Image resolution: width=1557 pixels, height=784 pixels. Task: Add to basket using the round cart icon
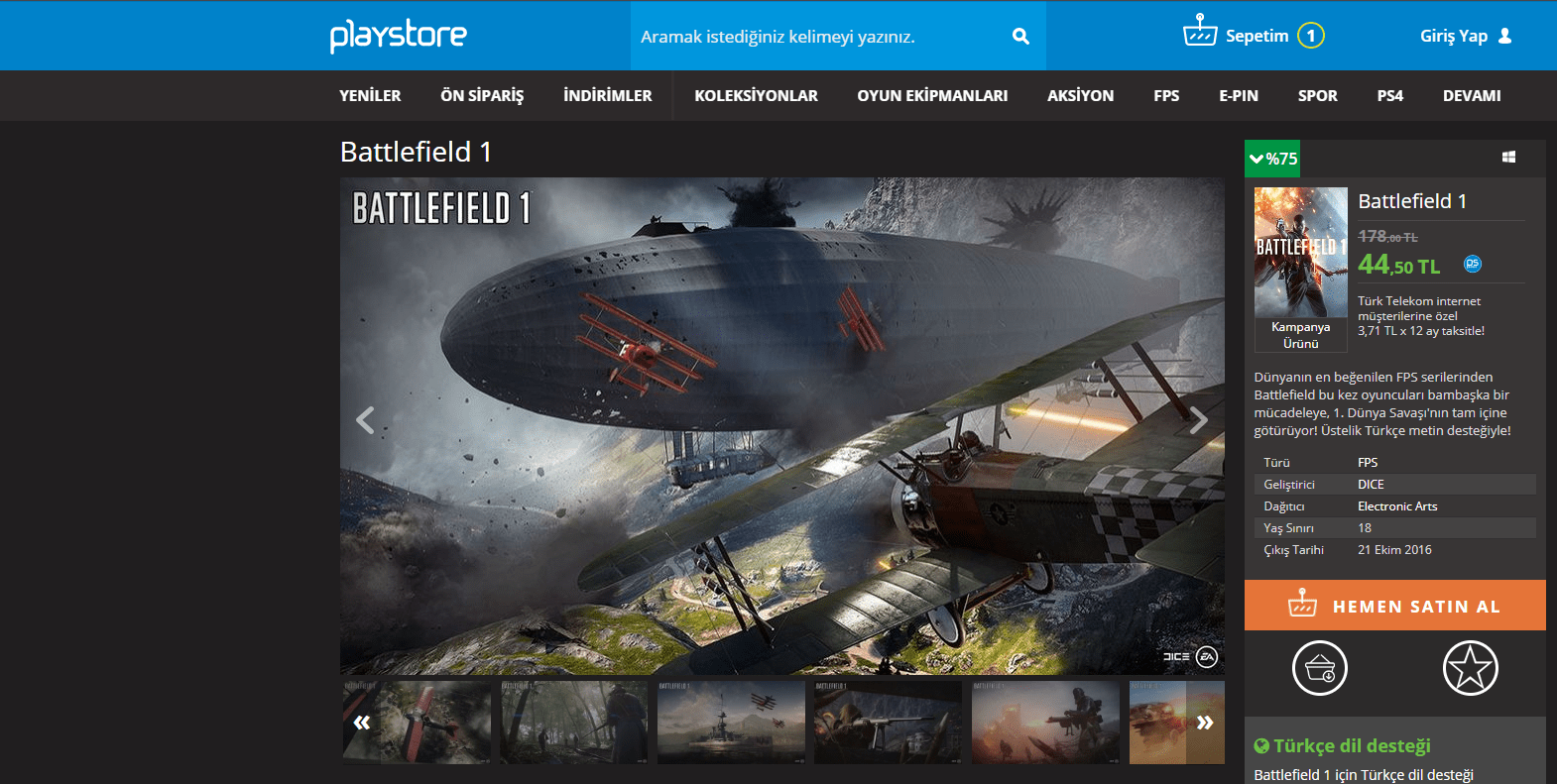pos(1320,668)
